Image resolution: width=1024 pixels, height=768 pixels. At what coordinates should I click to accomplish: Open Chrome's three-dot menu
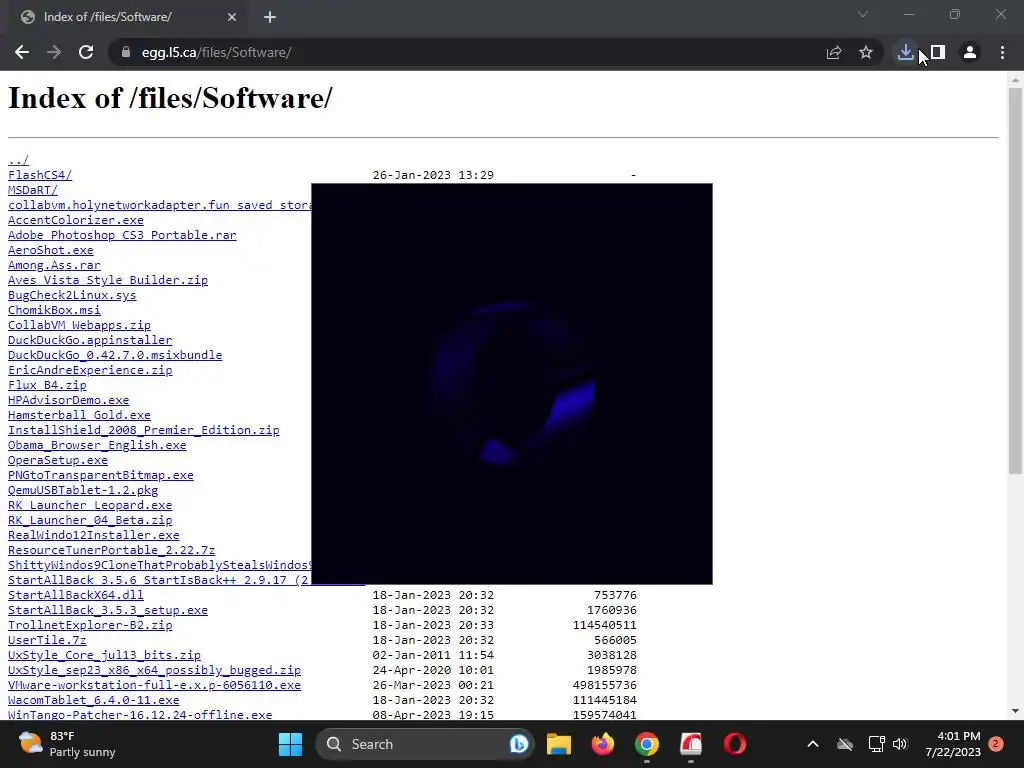pyautogui.click(x=1002, y=52)
